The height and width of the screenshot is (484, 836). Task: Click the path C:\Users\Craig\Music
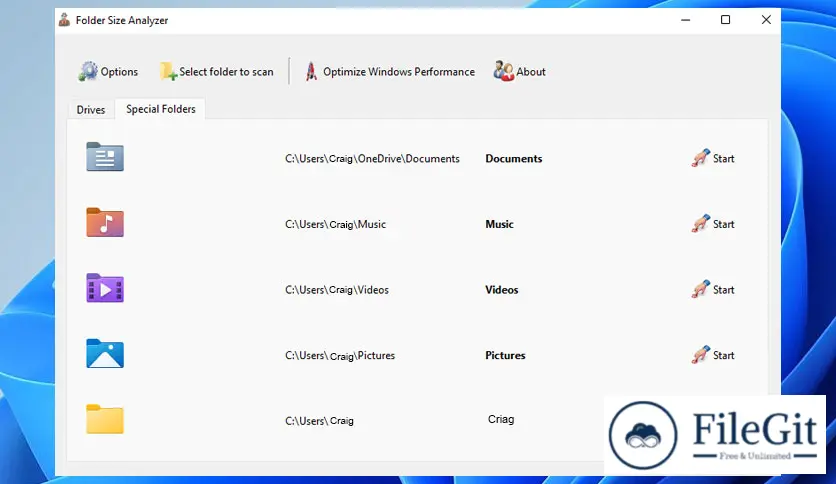click(335, 224)
